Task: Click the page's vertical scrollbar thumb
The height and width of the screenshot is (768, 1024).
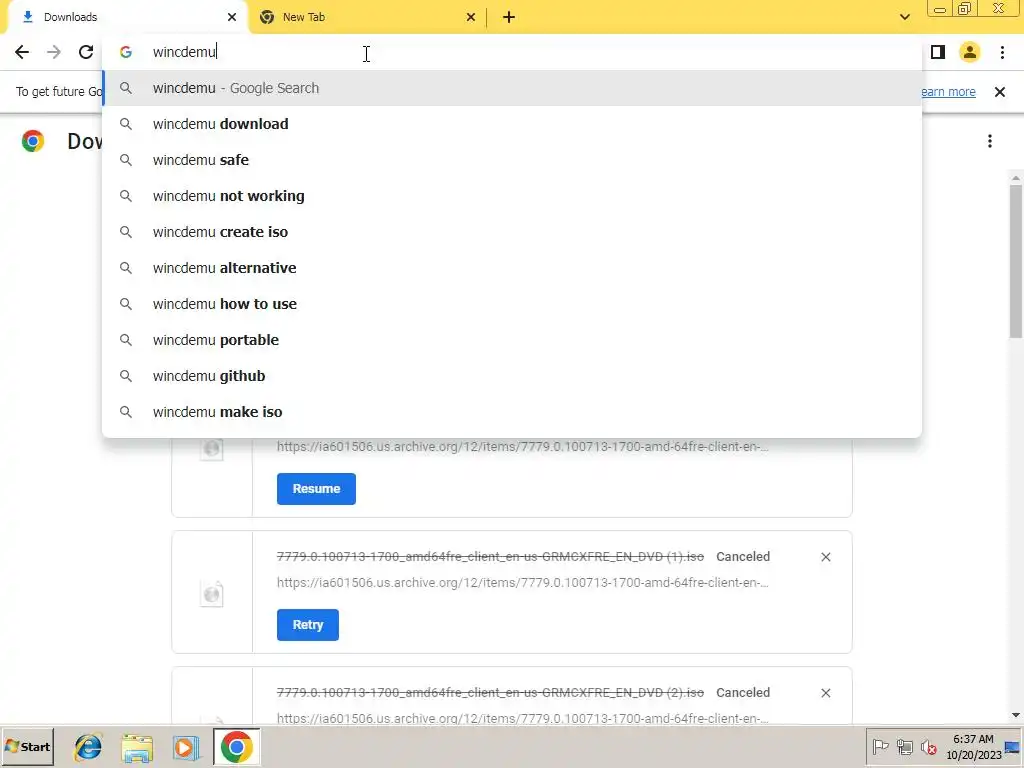Action: coord(1016,261)
